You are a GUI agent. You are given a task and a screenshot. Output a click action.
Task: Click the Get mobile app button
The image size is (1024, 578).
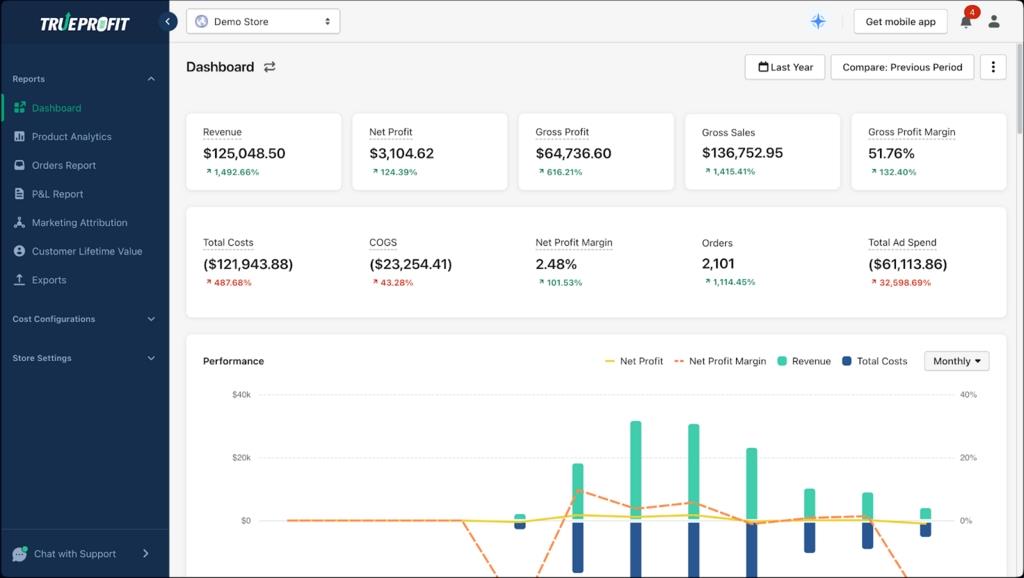(x=900, y=22)
